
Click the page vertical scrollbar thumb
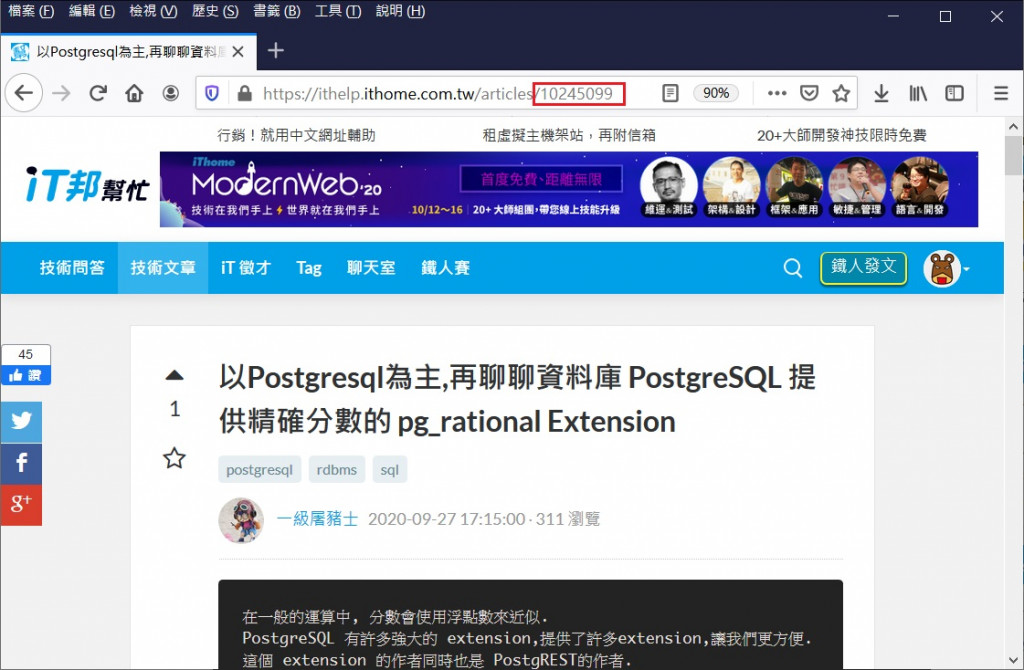pyautogui.click(x=1013, y=155)
